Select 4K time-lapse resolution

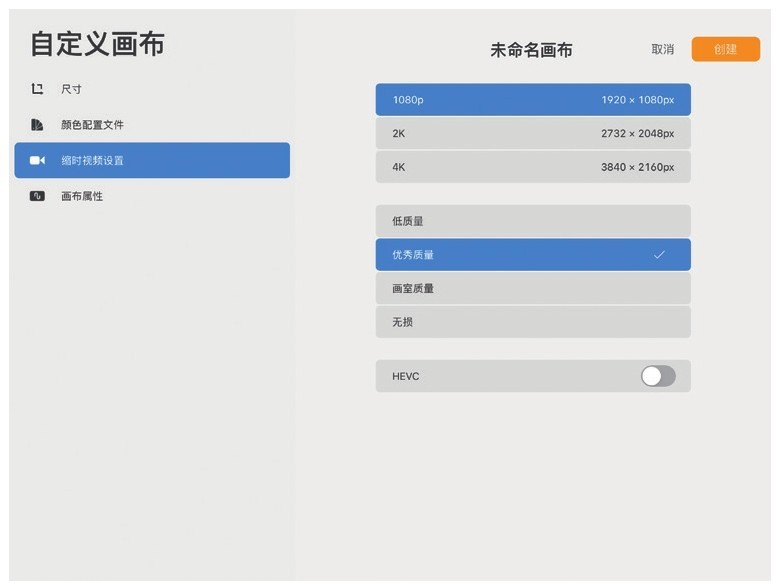[533, 167]
